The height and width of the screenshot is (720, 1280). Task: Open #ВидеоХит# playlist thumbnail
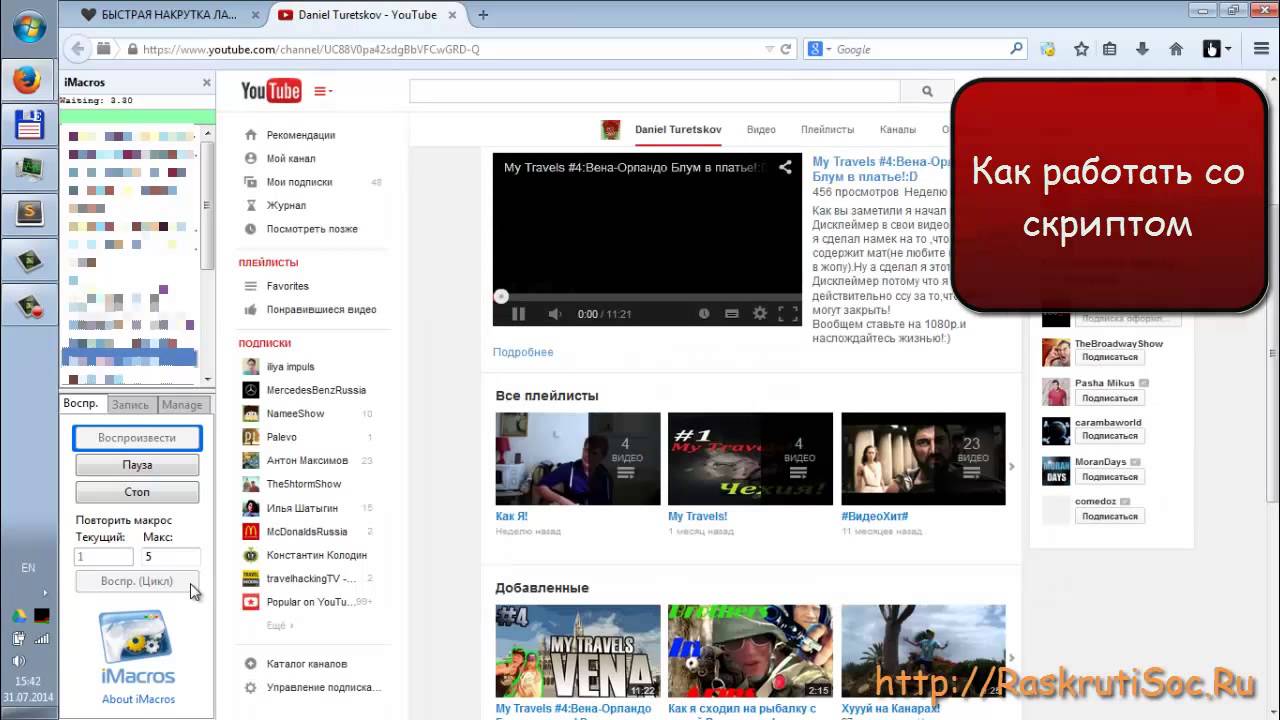click(x=923, y=459)
